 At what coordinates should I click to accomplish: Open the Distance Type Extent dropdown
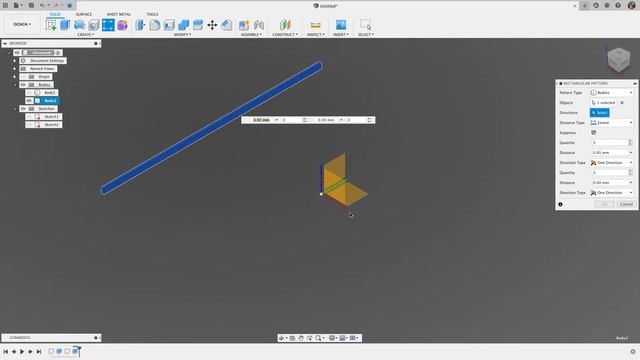coord(611,122)
